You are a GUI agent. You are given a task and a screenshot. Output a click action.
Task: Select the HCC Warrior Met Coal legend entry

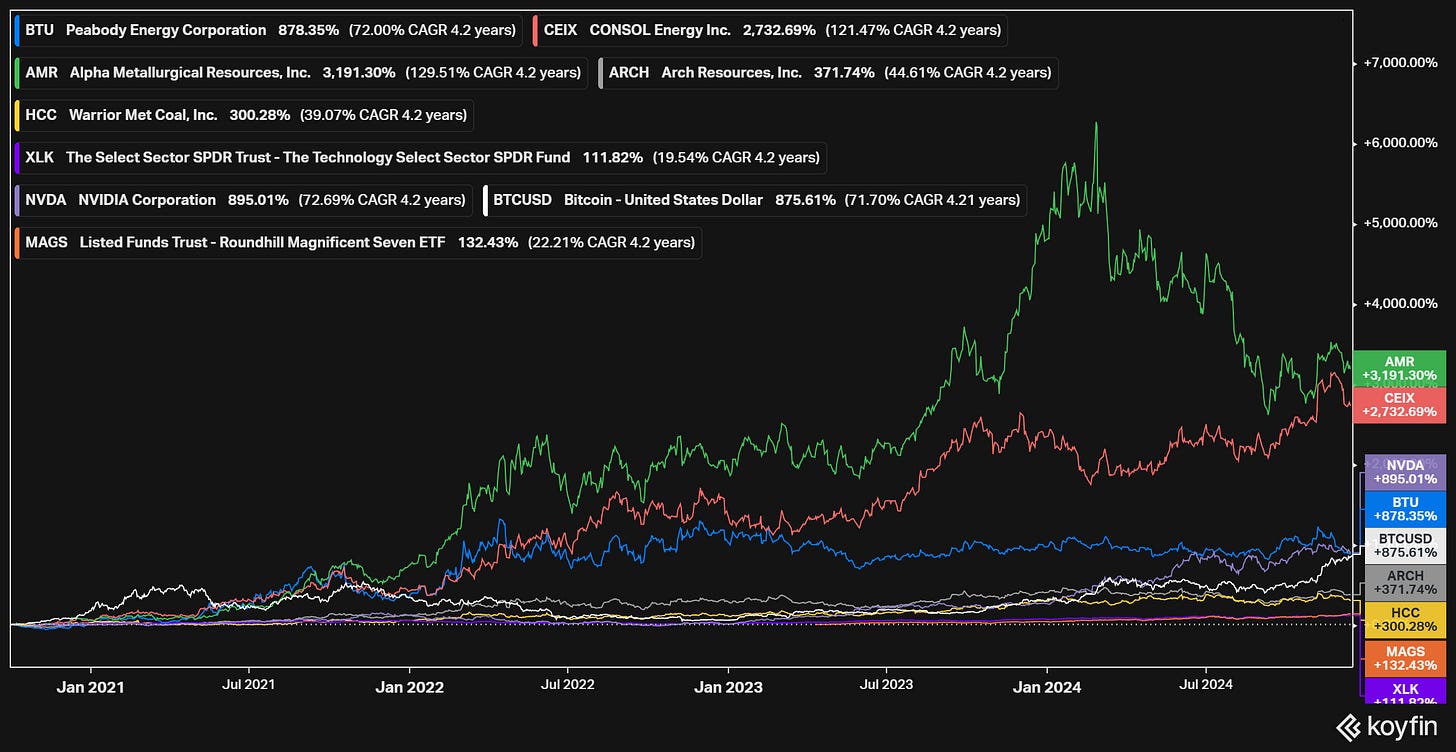click(243, 115)
